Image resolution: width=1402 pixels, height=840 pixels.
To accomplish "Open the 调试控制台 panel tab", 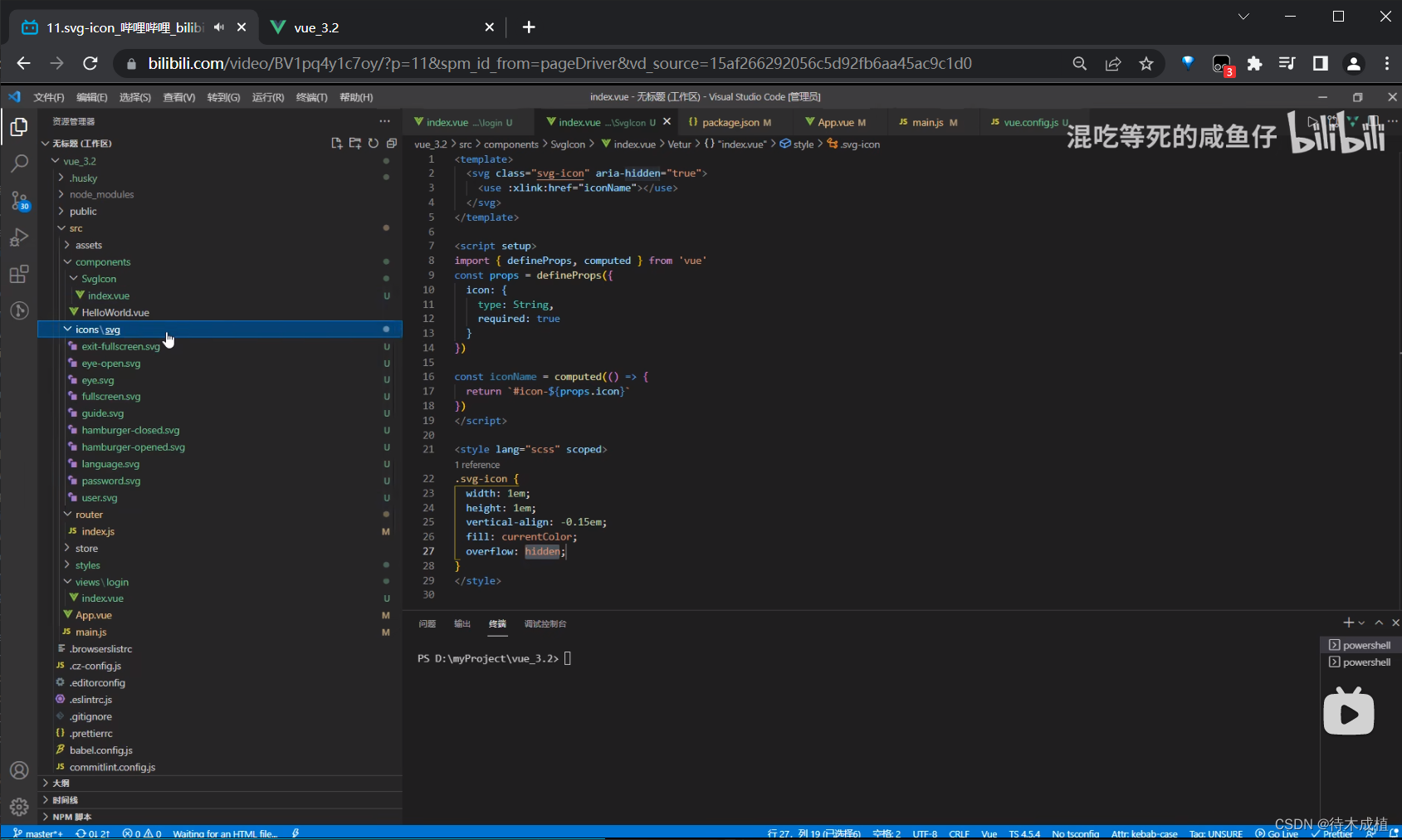I will pyautogui.click(x=545, y=623).
